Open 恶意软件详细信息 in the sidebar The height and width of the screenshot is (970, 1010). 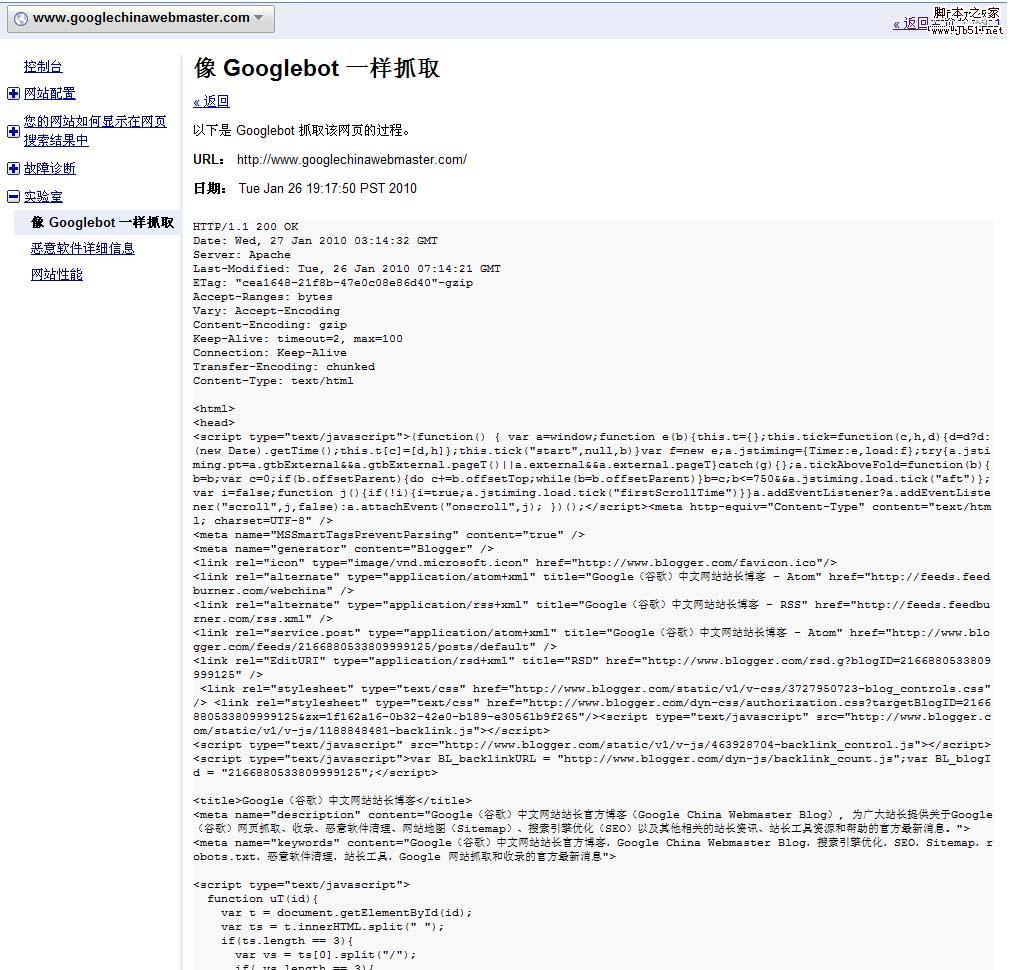82,249
